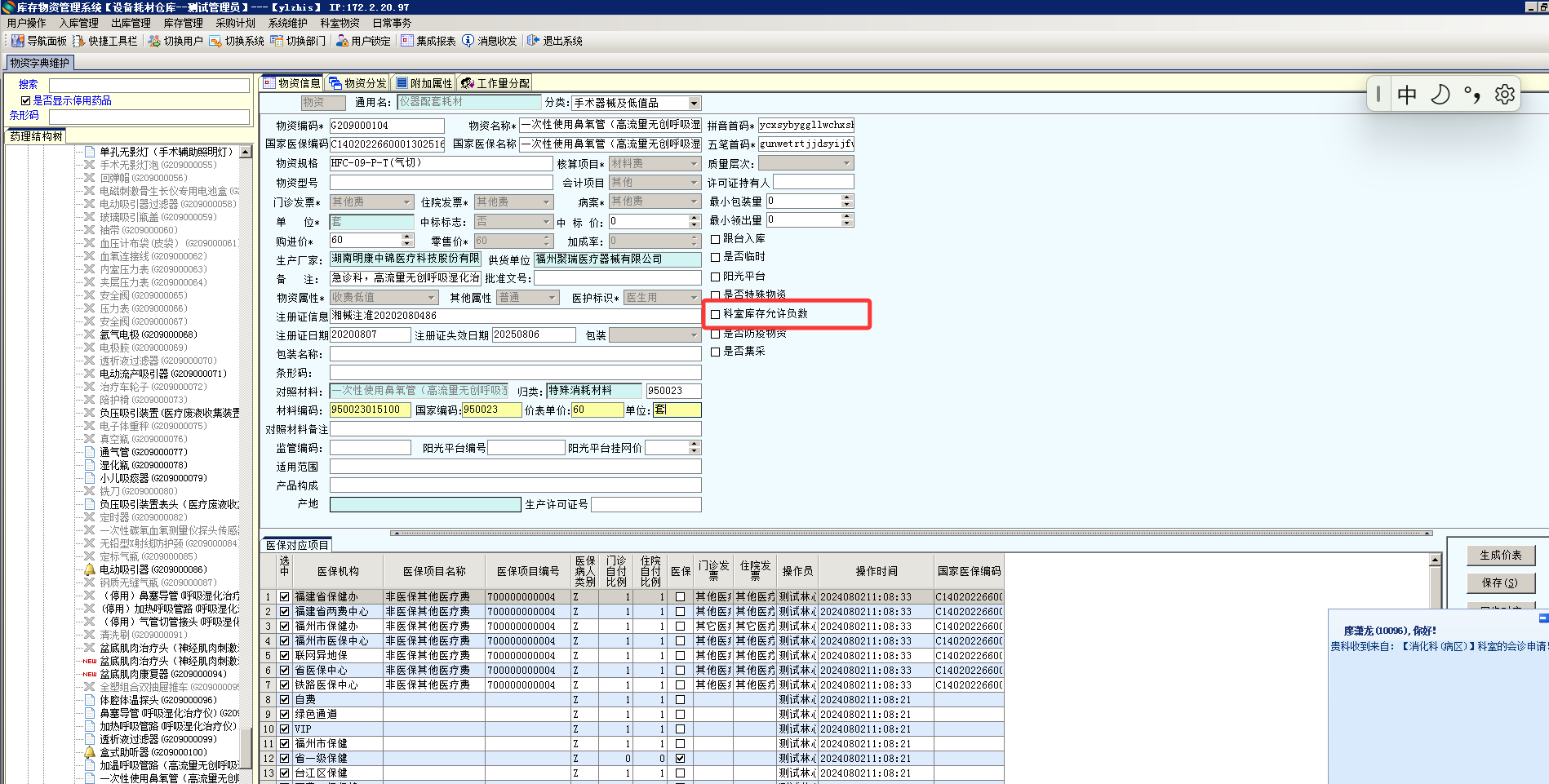Click the 用户锁定 lock icon
1549x784 pixels.
pyautogui.click(x=342, y=41)
